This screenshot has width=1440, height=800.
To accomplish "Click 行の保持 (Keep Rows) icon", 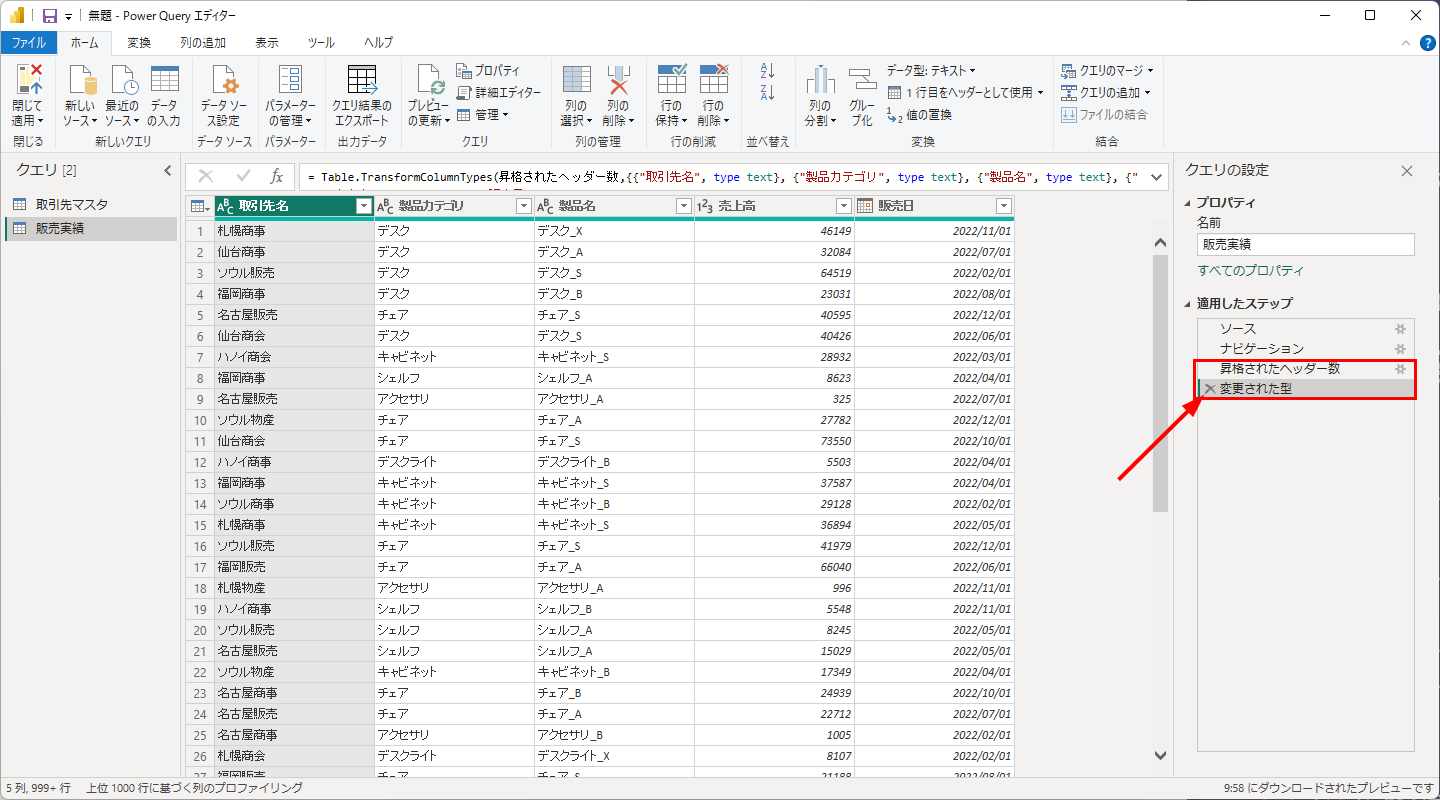I will (x=671, y=79).
